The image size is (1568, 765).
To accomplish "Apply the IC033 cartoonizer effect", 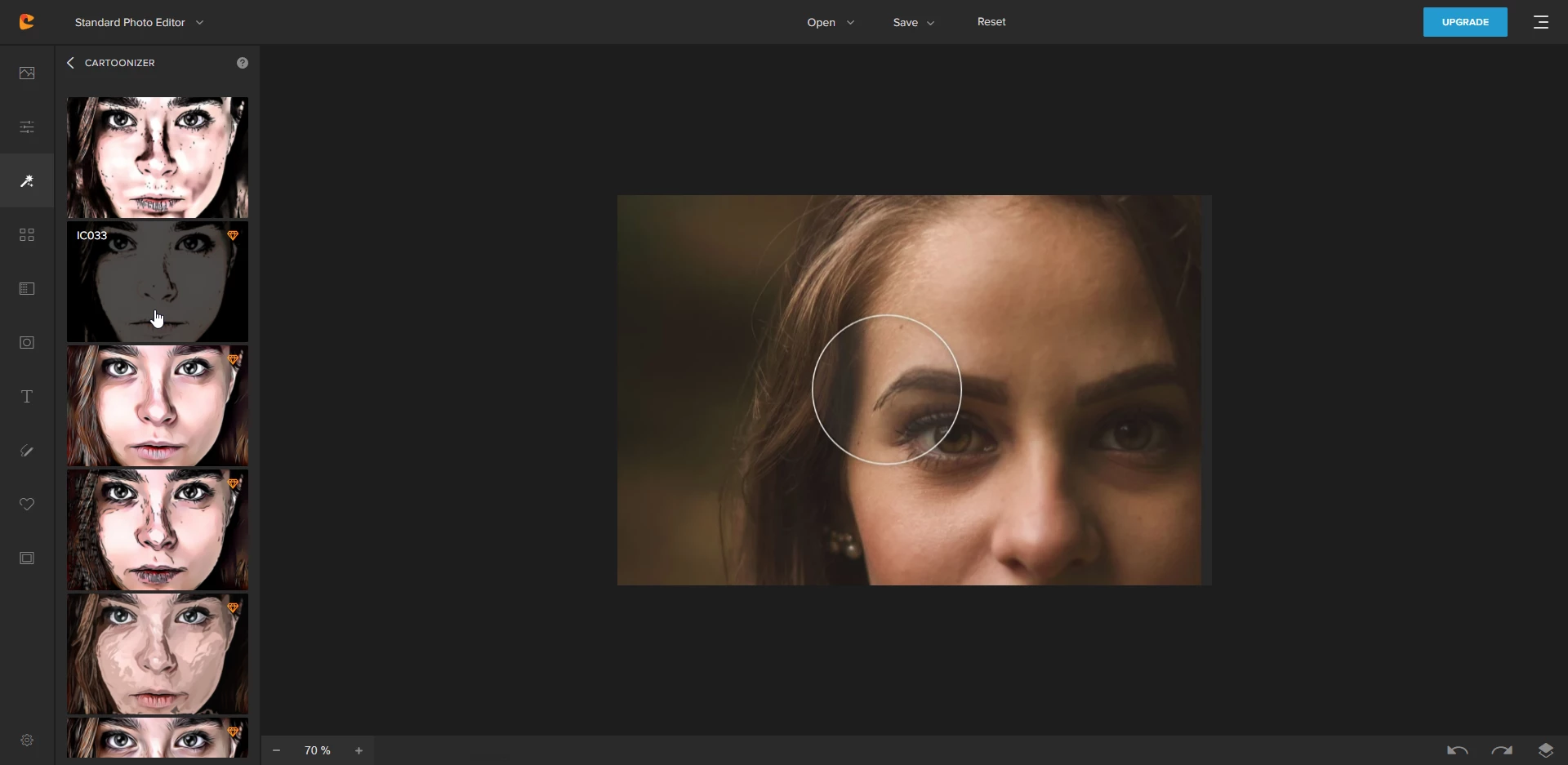I will point(158,282).
